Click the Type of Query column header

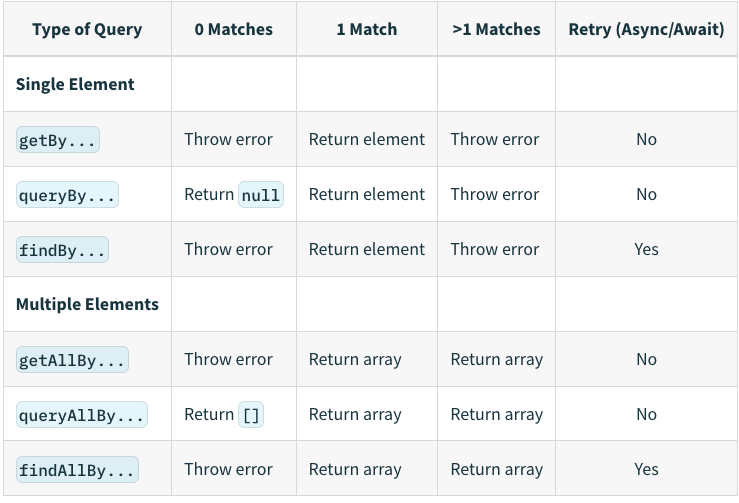click(87, 29)
